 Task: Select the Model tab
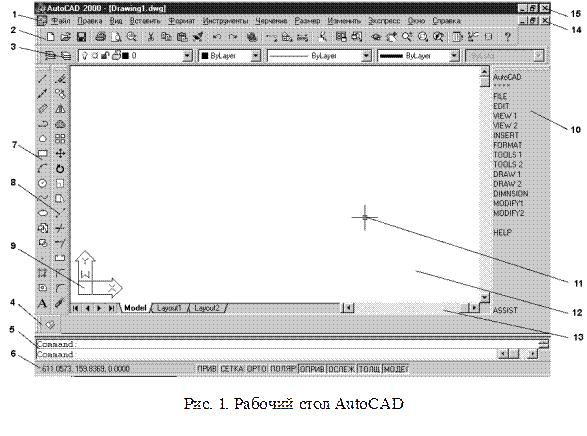135,308
